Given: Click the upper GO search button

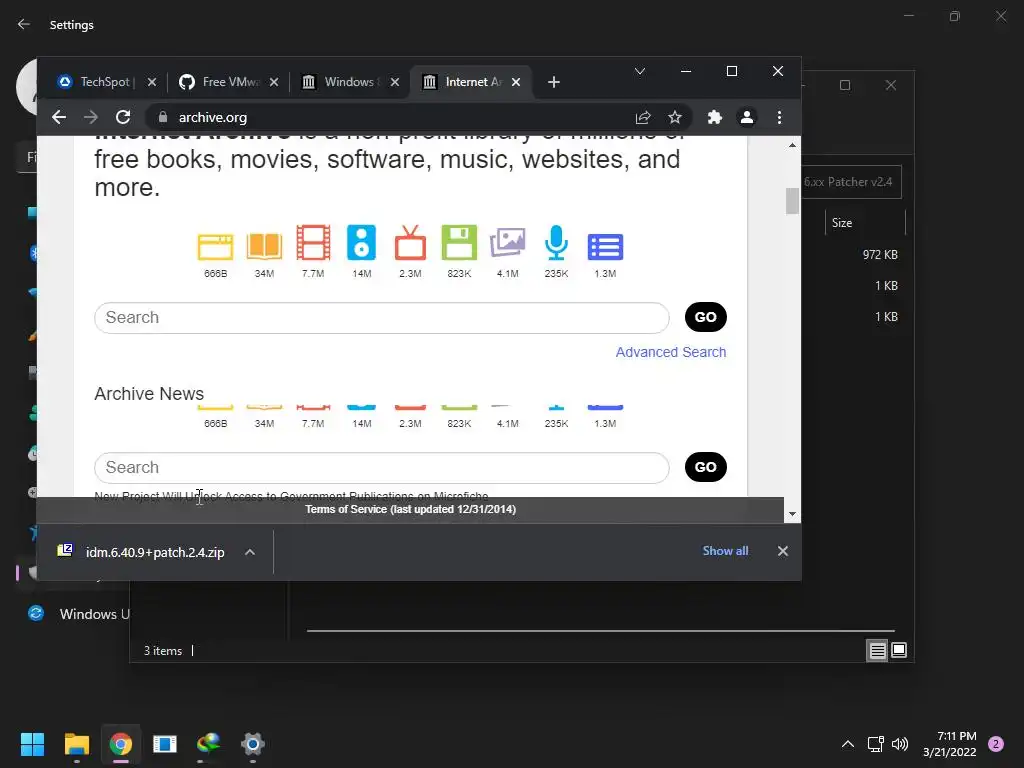Looking at the screenshot, I should click(x=705, y=317).
